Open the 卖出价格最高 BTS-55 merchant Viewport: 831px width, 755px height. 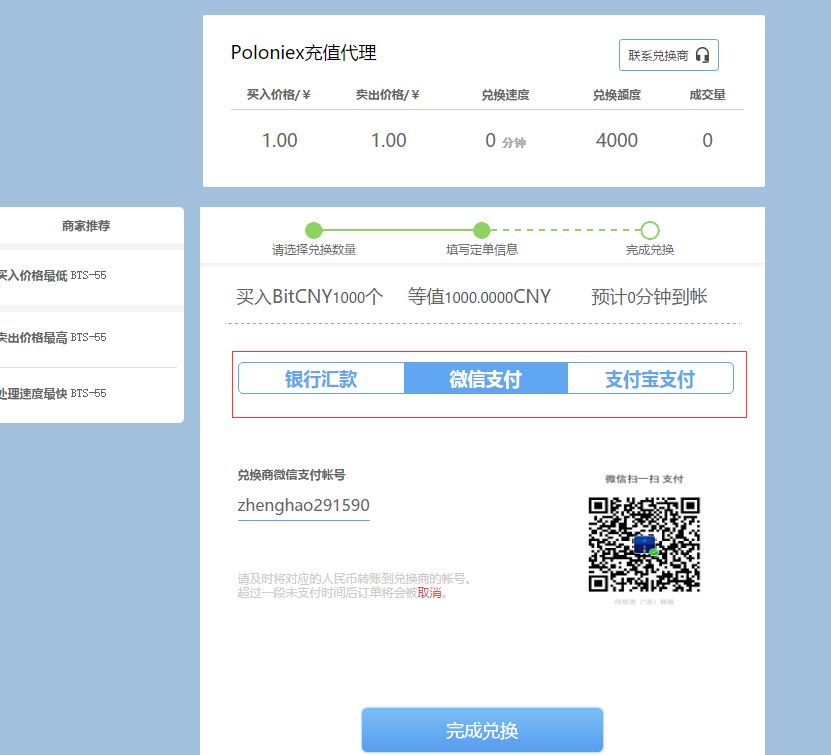[52, 338]
